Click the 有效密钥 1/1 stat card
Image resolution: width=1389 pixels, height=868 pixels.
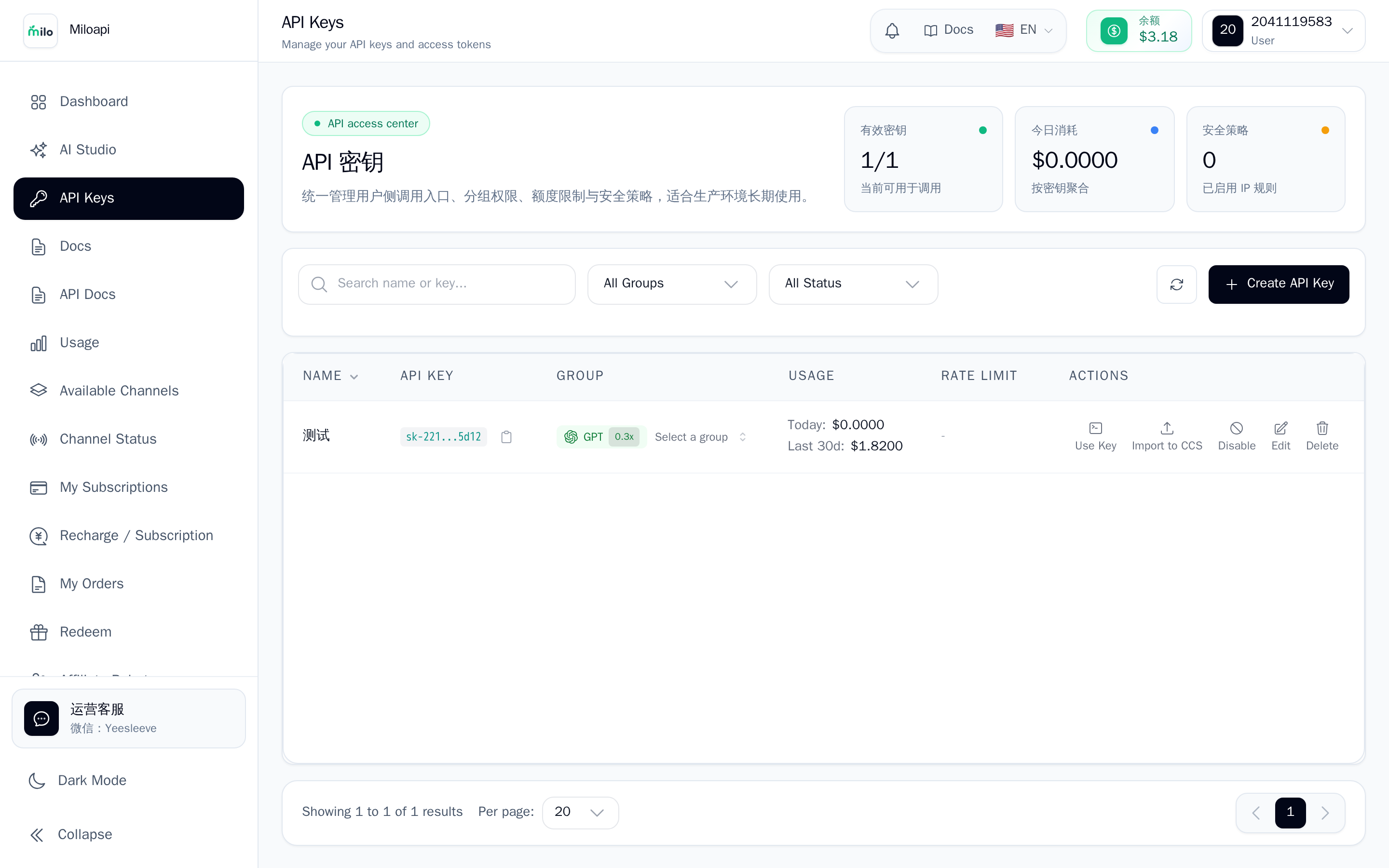coord(923,159)
